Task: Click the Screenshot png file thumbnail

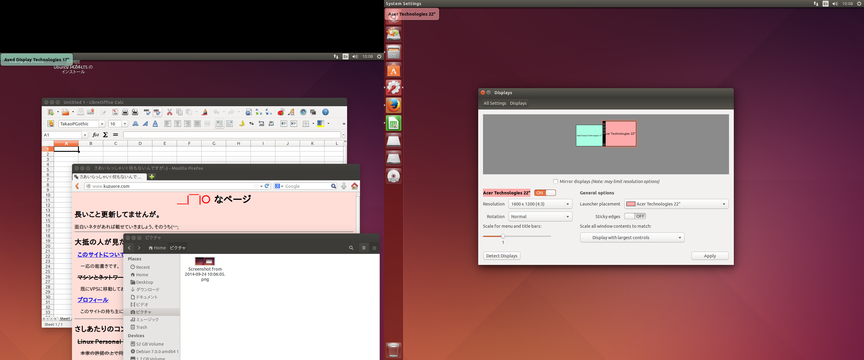Action: tap(204, 261)
